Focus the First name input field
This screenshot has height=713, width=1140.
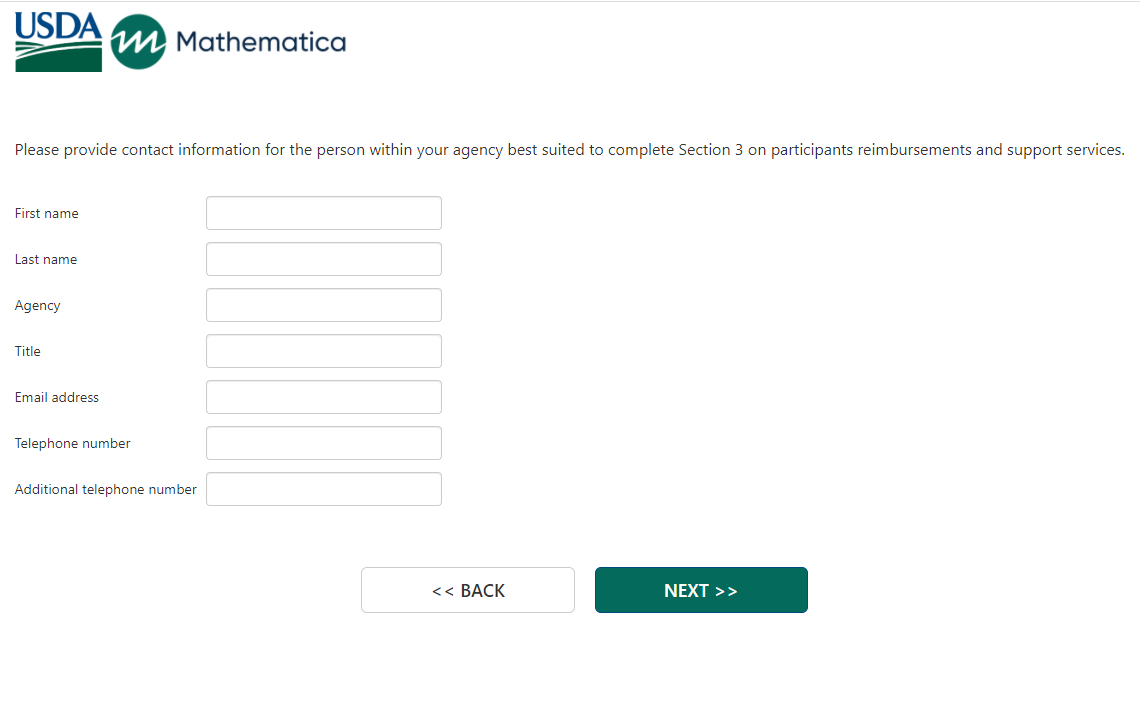point(323,213)
